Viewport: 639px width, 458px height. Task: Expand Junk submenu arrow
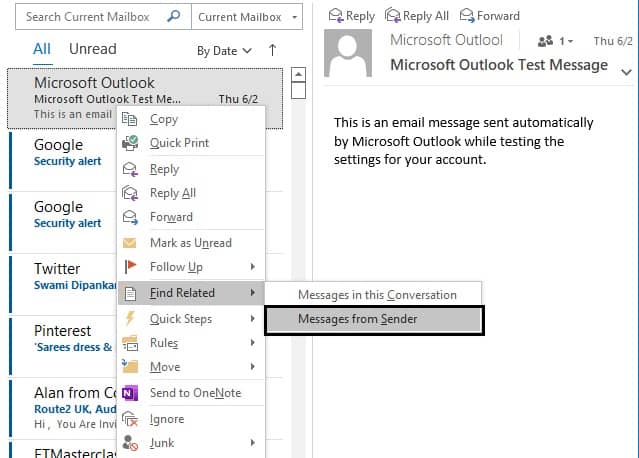click(253, 443)
